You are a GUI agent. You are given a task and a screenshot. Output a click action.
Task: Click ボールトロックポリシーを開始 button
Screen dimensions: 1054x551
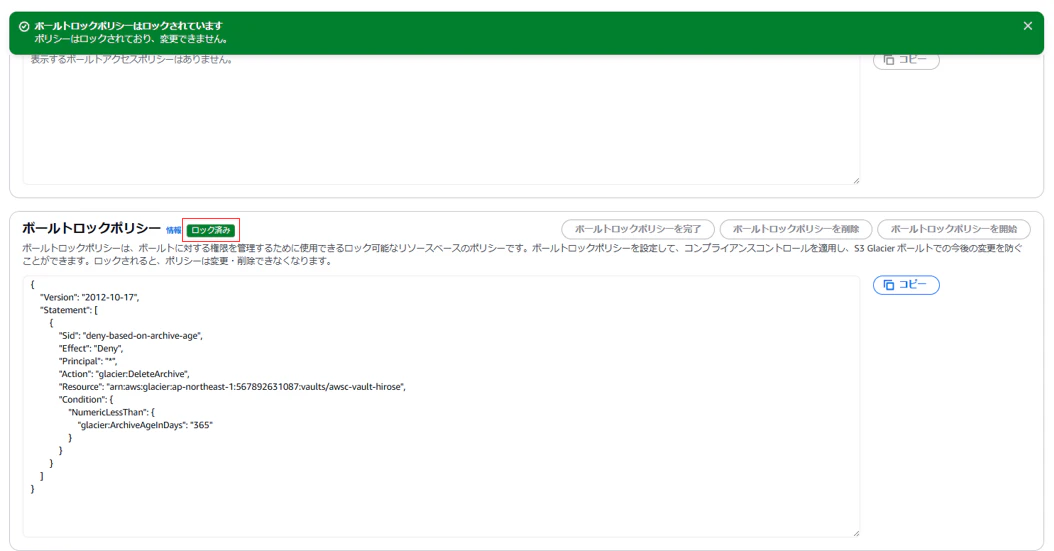[953, 229]
